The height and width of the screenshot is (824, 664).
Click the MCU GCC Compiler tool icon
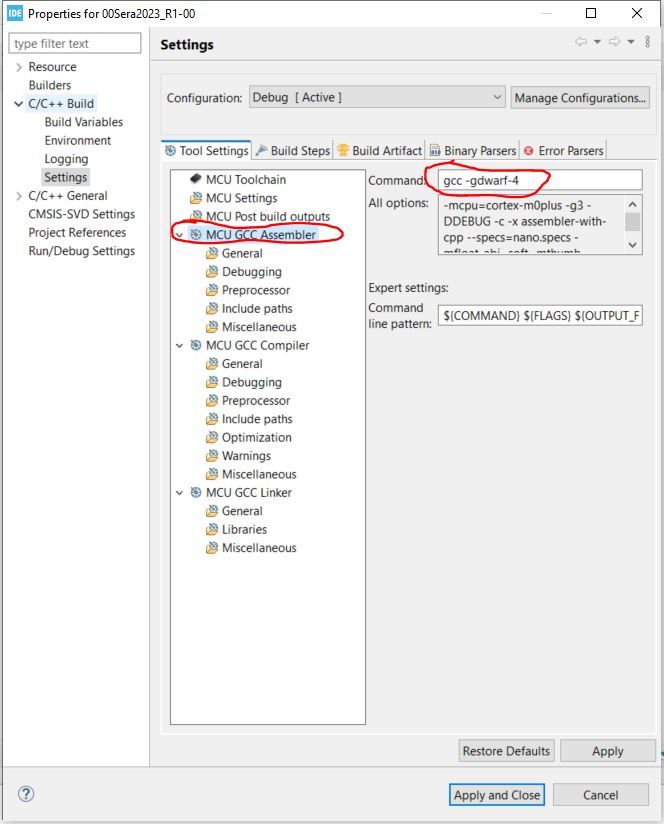[196, 345]
